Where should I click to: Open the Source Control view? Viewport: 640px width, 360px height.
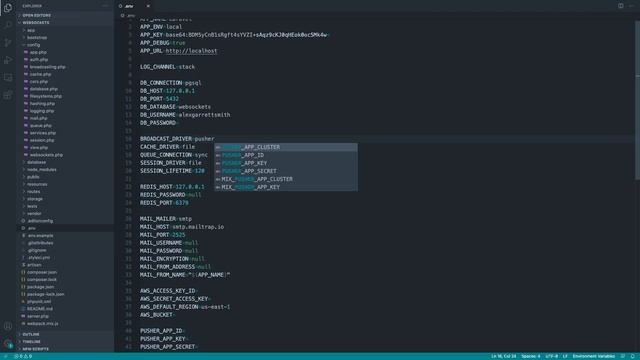8,42
